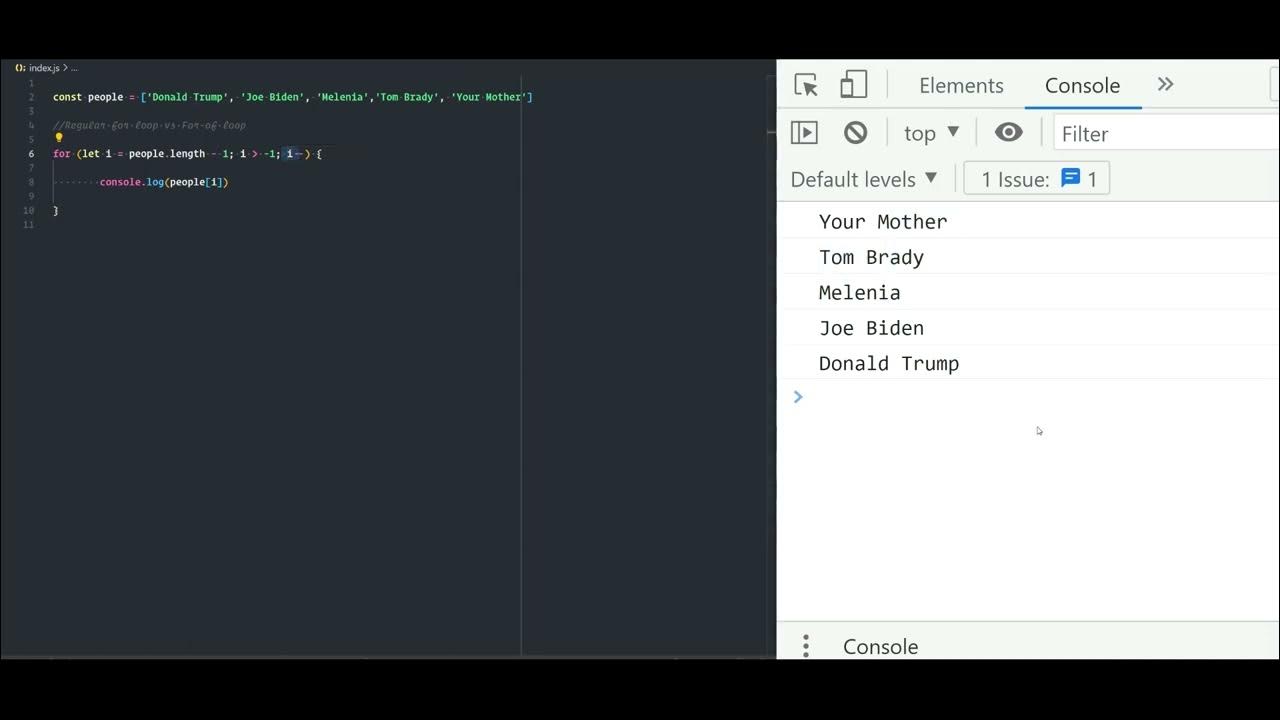Screen dimensions: 1280x720
Task: Select the inspect element cursor tool
Action: (806, 85)
